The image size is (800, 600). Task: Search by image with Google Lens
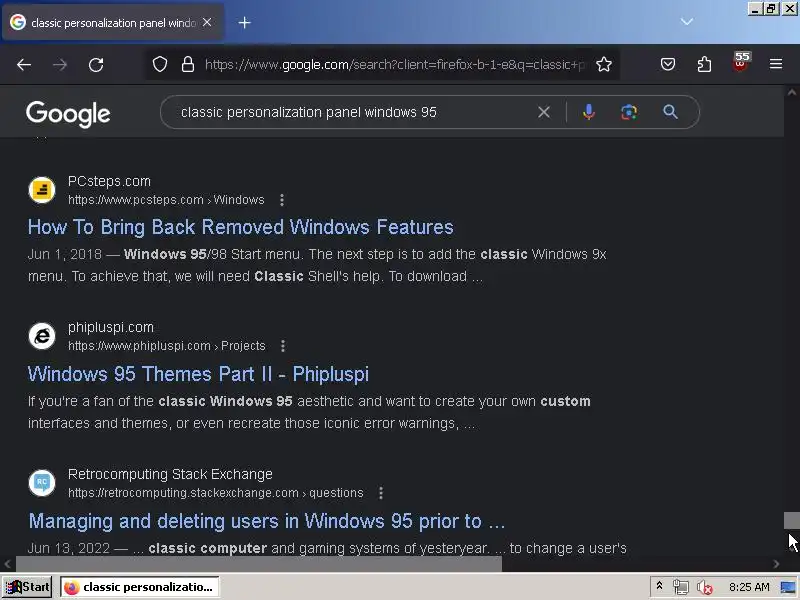coord(629,112)
